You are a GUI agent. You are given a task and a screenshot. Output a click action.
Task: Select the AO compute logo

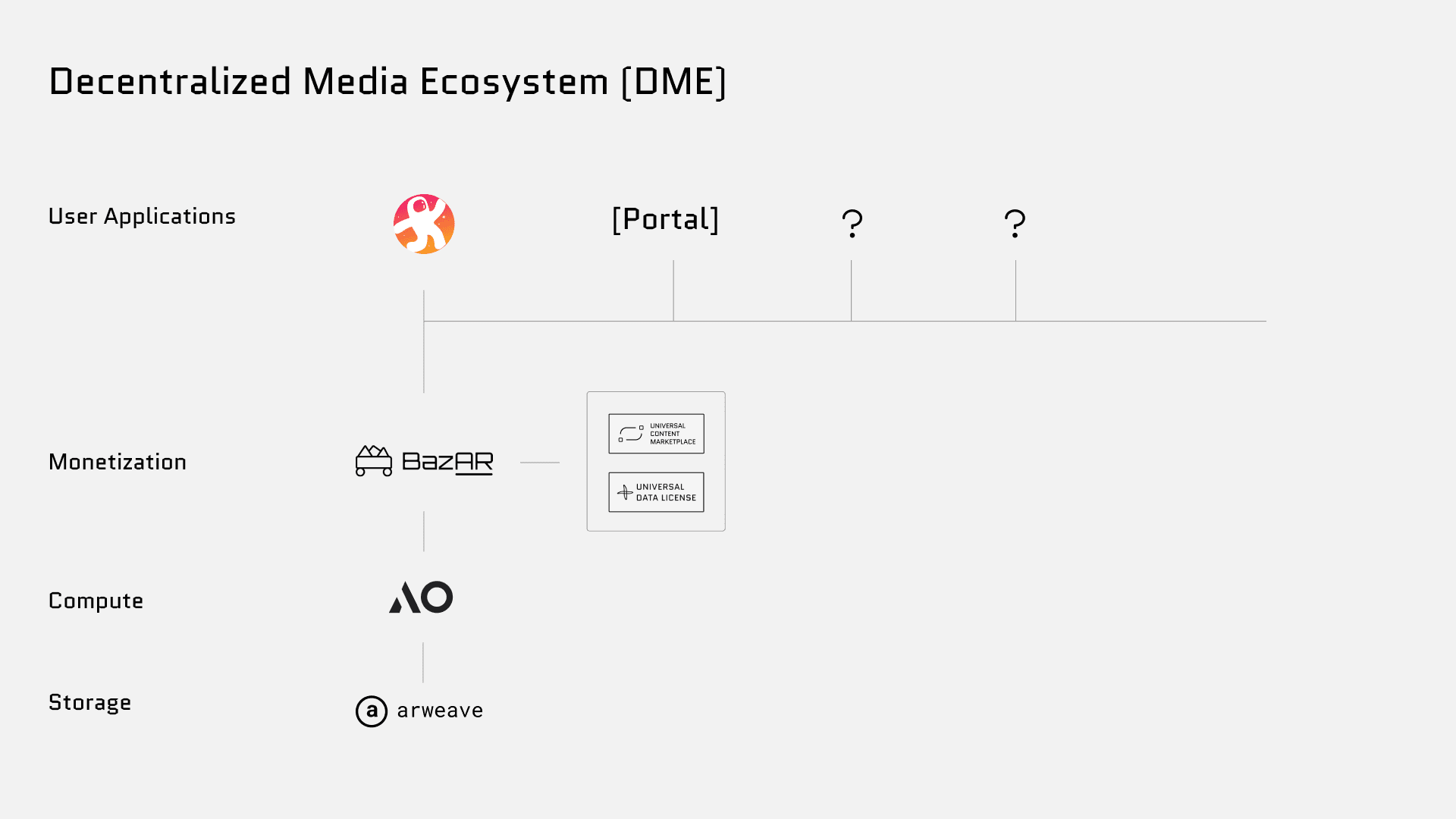(421, 598)
